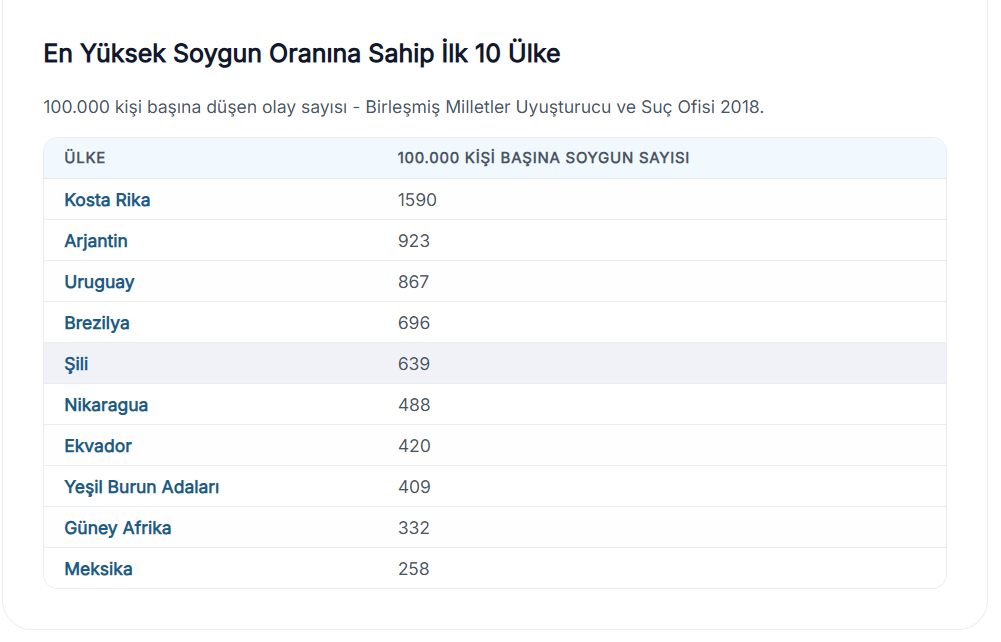Viewport: 1001px width, 642px height.
Task: Click the 100.000 KİŞİ BAŞINA SOYGUN SAYISI header
Action: pyautogui.click(x=543, y=158)
